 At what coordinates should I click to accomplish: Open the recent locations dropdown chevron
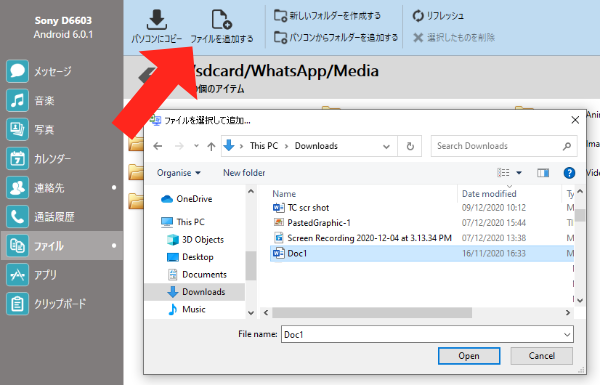click(196, 146)
